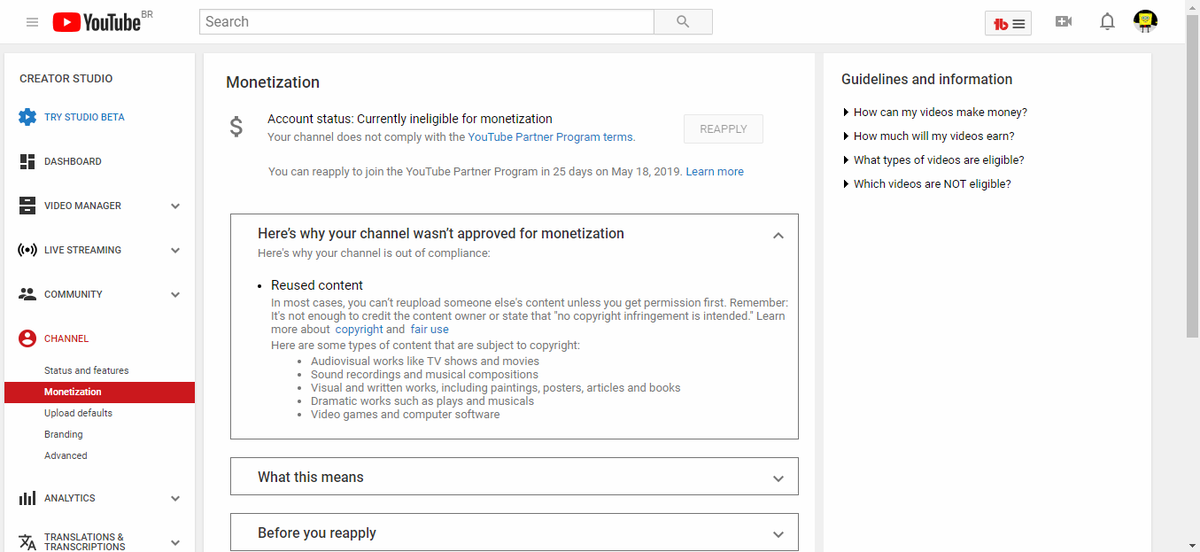Viewport: 1200px width, 552px height.
Task: Click the Channel person icon
Action: (x=28, y=338)
